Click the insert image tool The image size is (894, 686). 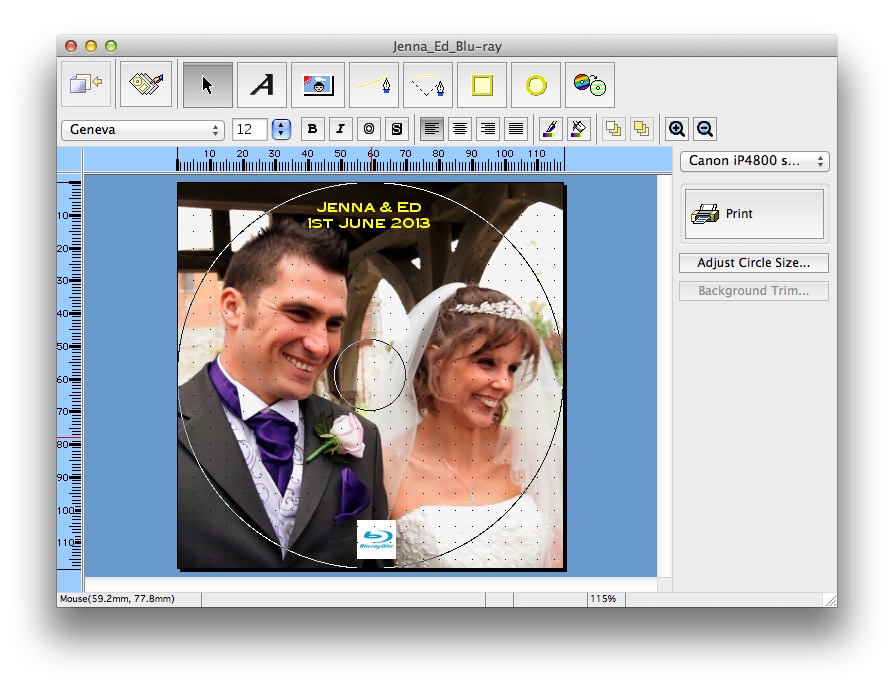coord(318,86)
